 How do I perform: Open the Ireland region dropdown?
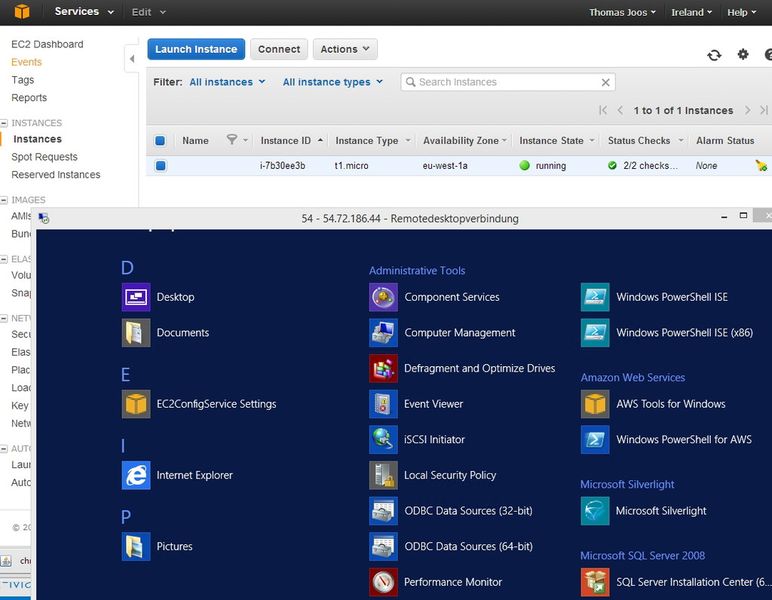click(692, 12)
